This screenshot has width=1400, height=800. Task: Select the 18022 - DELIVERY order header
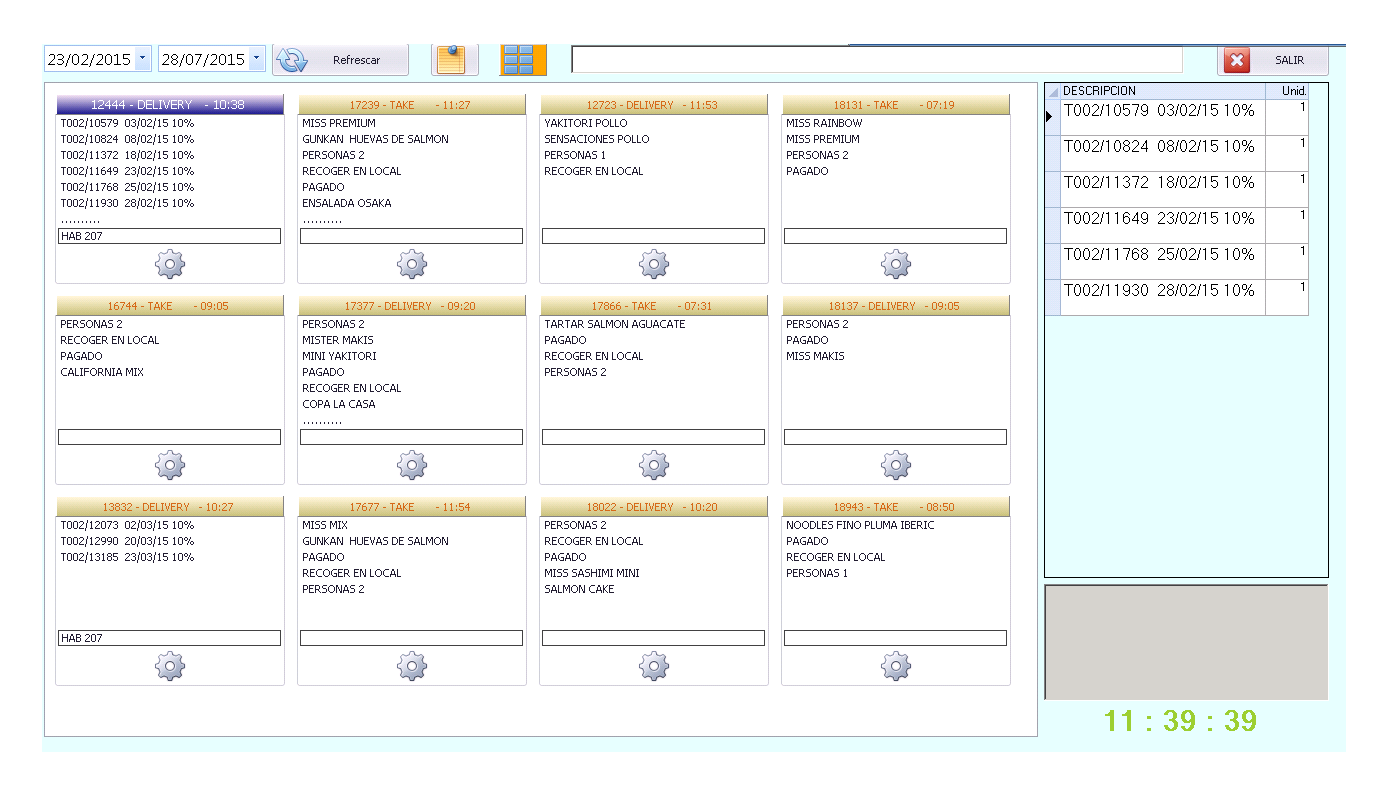pyautogui.click(x=654, y=507)
